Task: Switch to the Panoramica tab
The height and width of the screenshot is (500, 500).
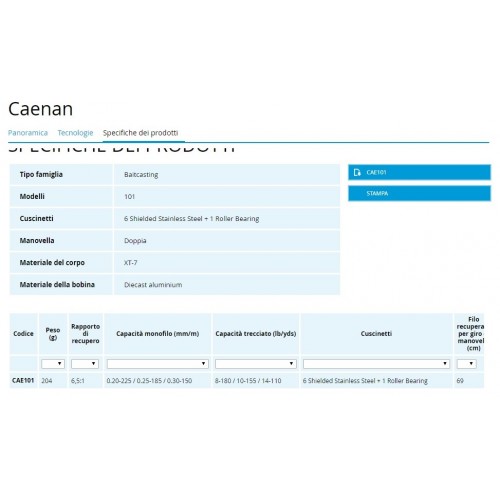Action: (28, 133)
